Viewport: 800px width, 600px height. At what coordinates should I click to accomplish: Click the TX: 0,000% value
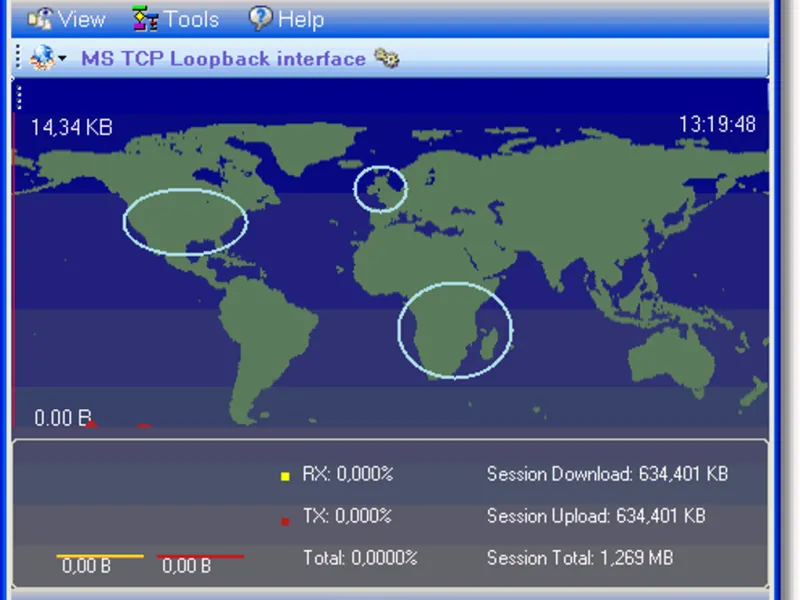coord(347,516)
